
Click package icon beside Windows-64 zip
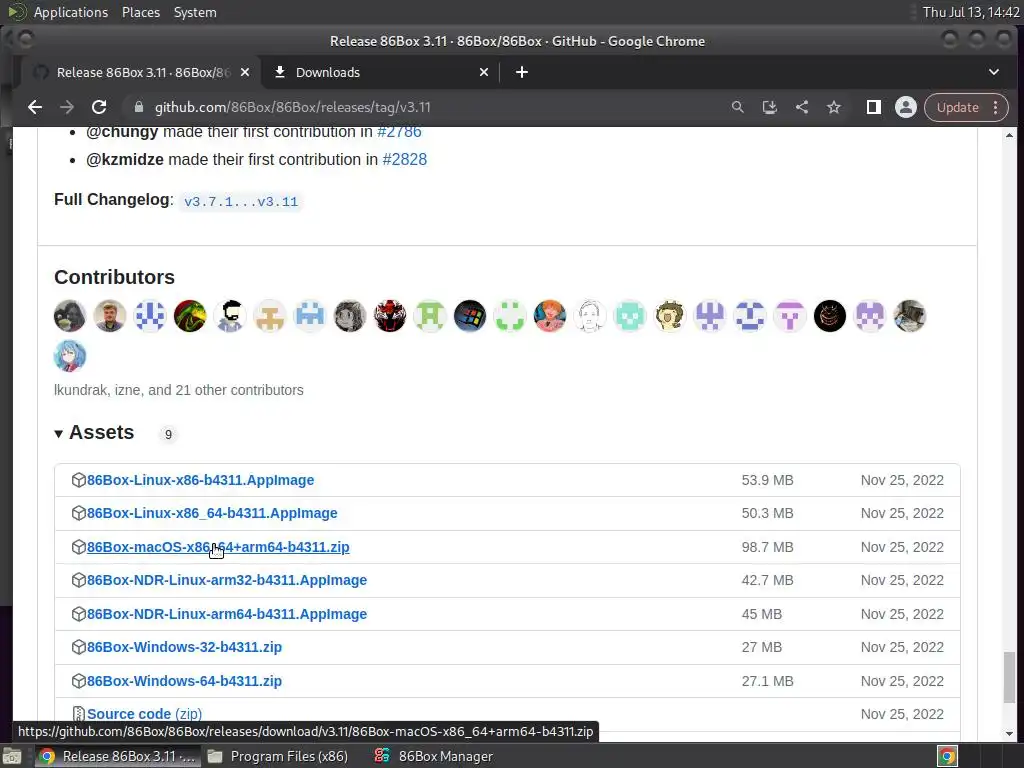[78, 681]
